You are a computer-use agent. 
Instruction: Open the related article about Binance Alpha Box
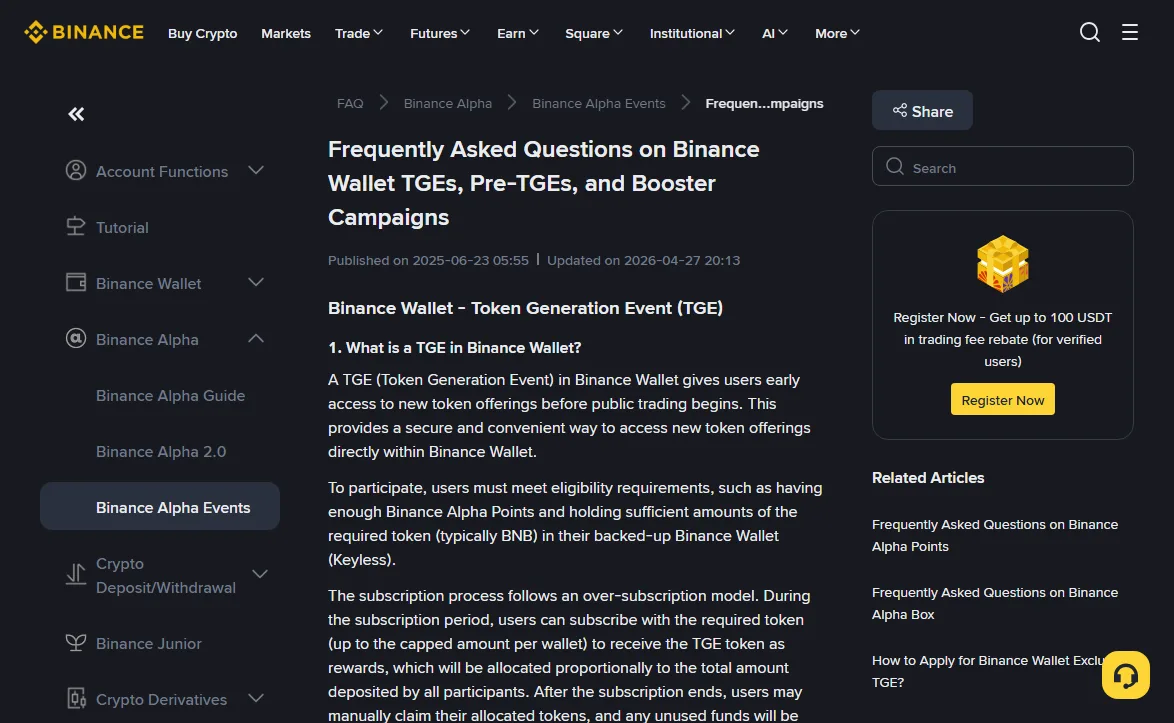(994, 603)
